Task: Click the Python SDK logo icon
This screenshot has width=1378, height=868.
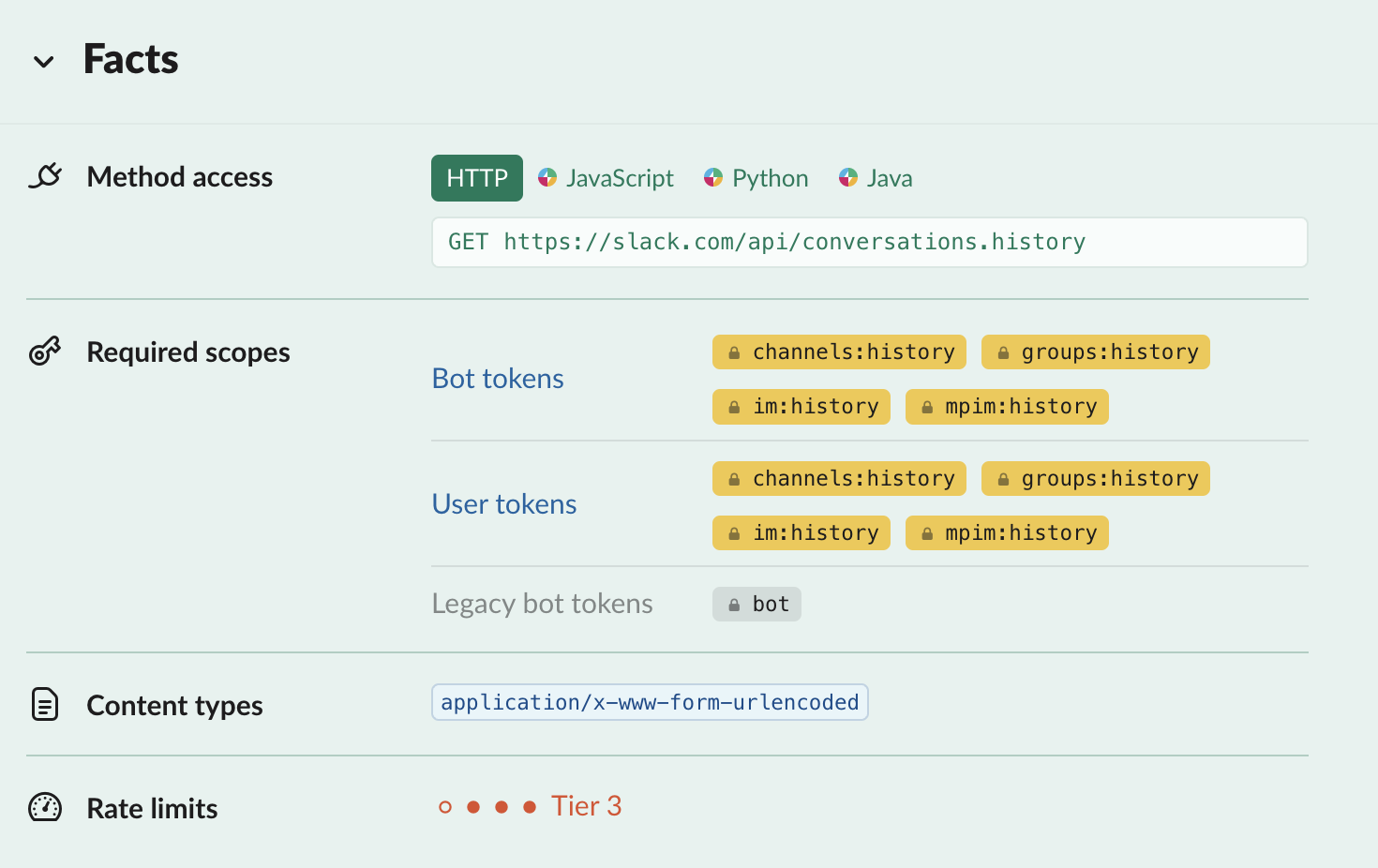Action: coord(712,177)
